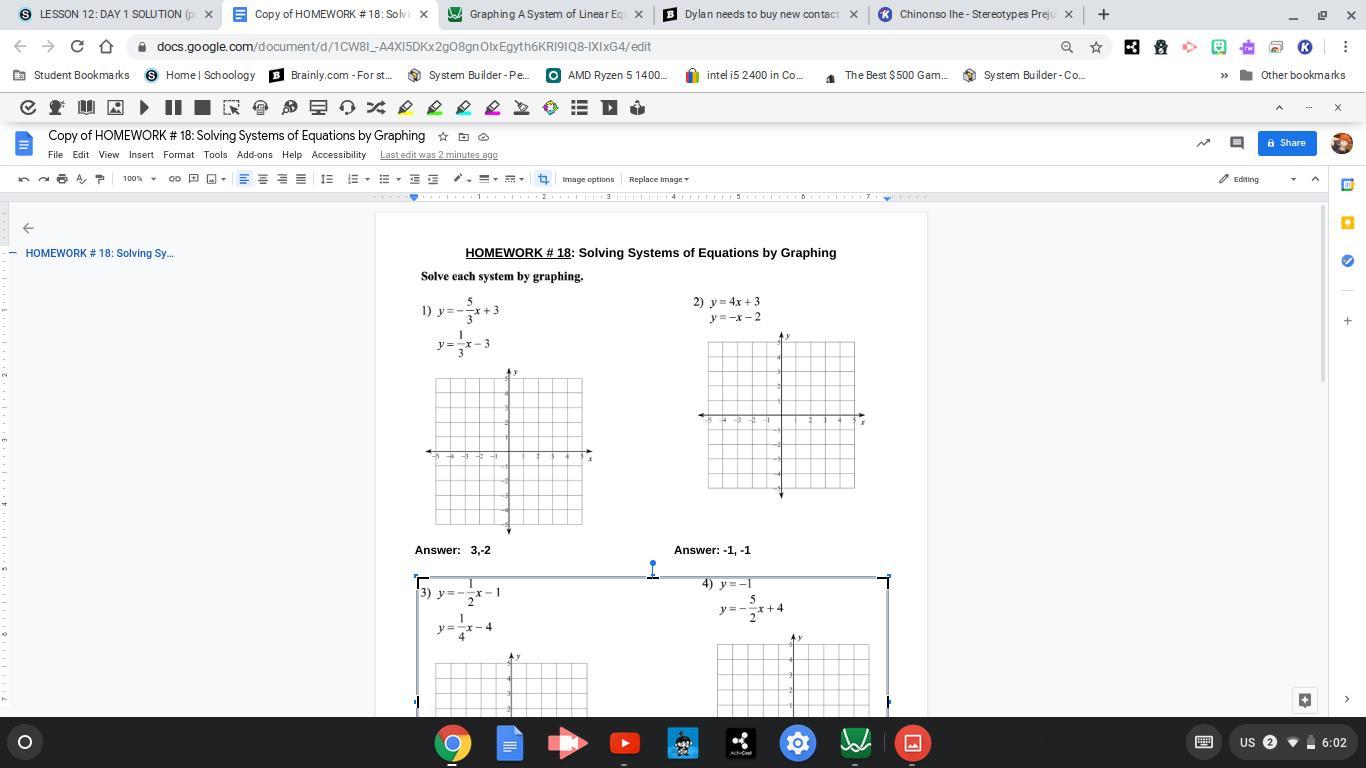This screenshot has width=1366, height=768.
Task: Apply the pink highlighter
Action: click(492, 108)
